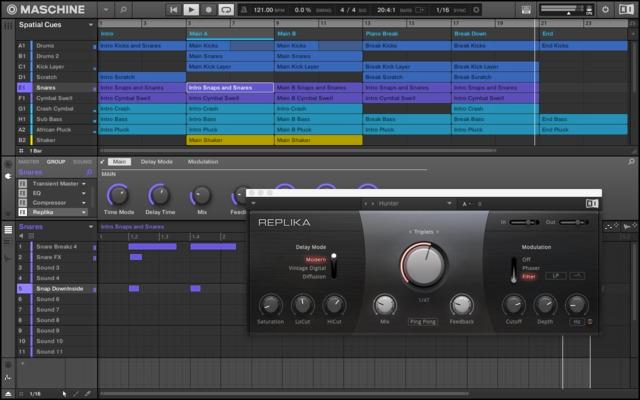Open the Hunter preset dropdown in Replika
640x400 pixels.
click(x=449, y=204)
